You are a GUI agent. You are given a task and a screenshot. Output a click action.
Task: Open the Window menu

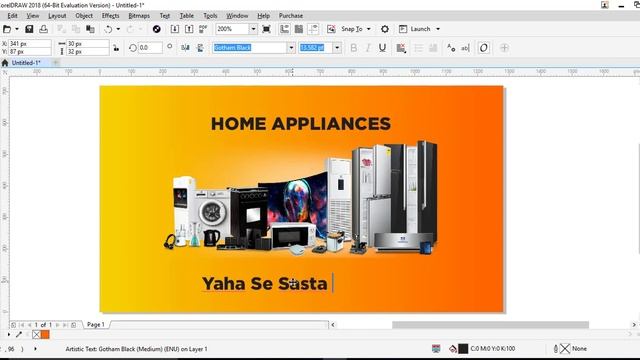pyautogui.click(x=237, y=16)
